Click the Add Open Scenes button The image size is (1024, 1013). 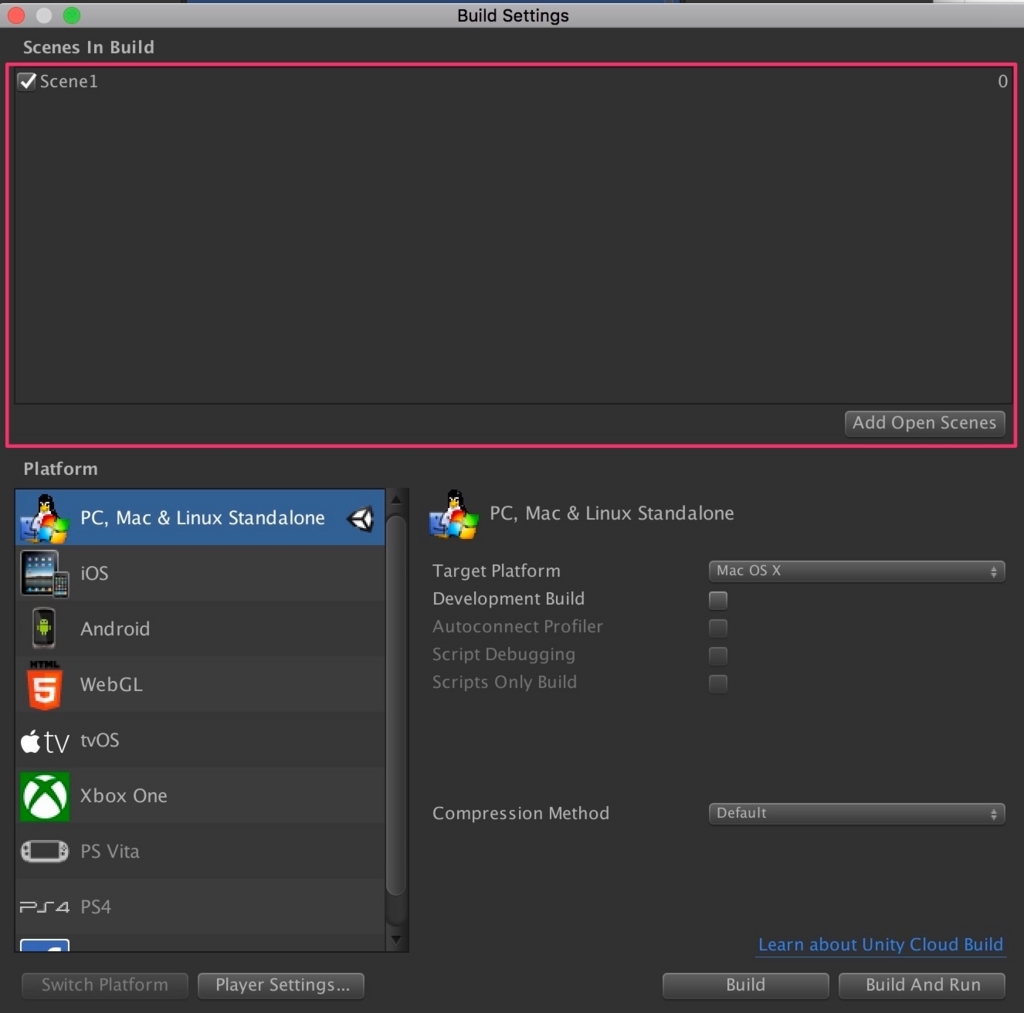924,423
